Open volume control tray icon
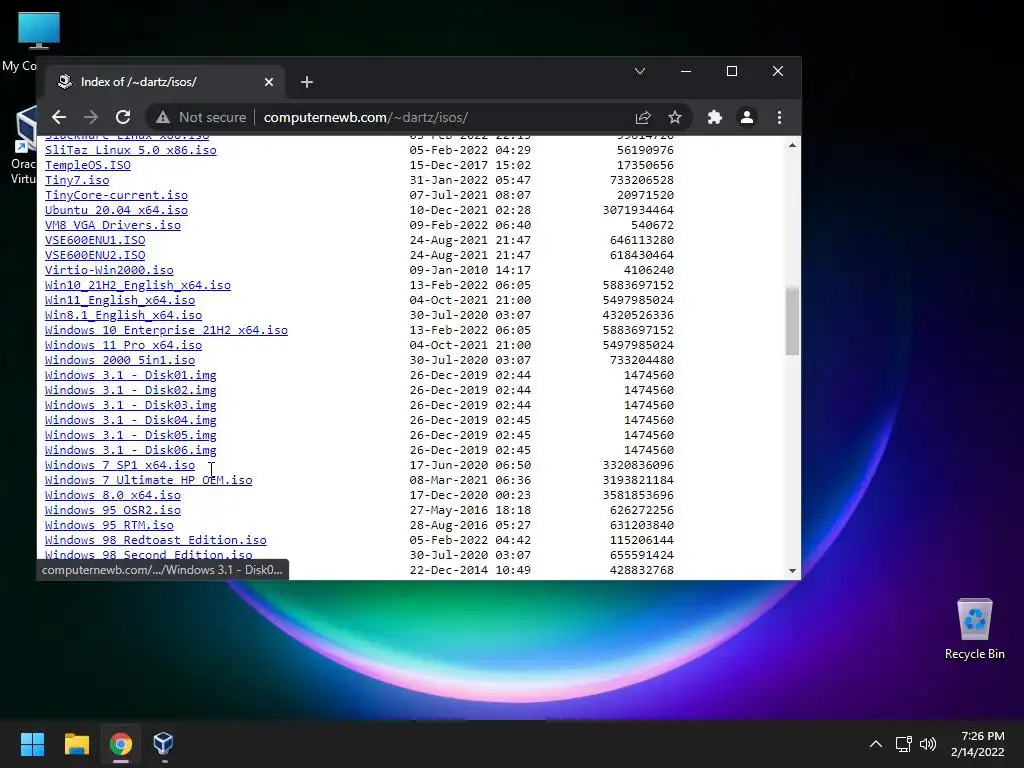 928,744
